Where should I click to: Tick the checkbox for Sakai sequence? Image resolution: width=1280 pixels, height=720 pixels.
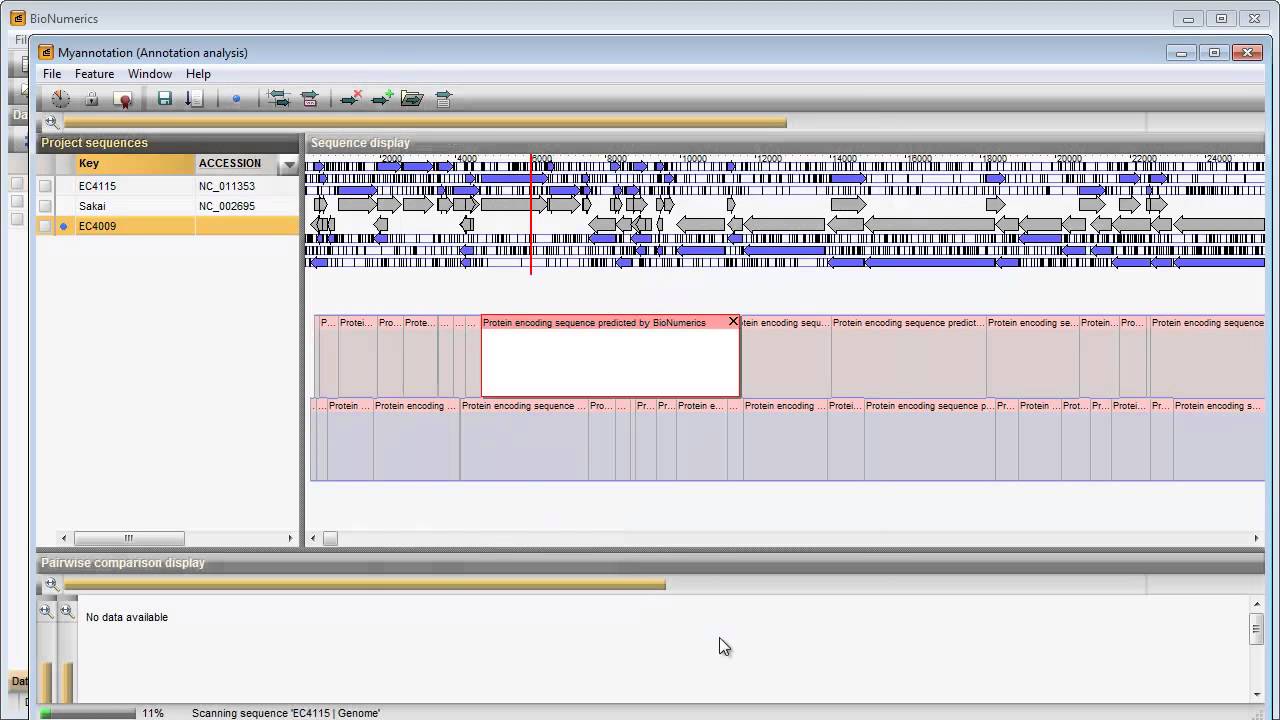[45, 206]
